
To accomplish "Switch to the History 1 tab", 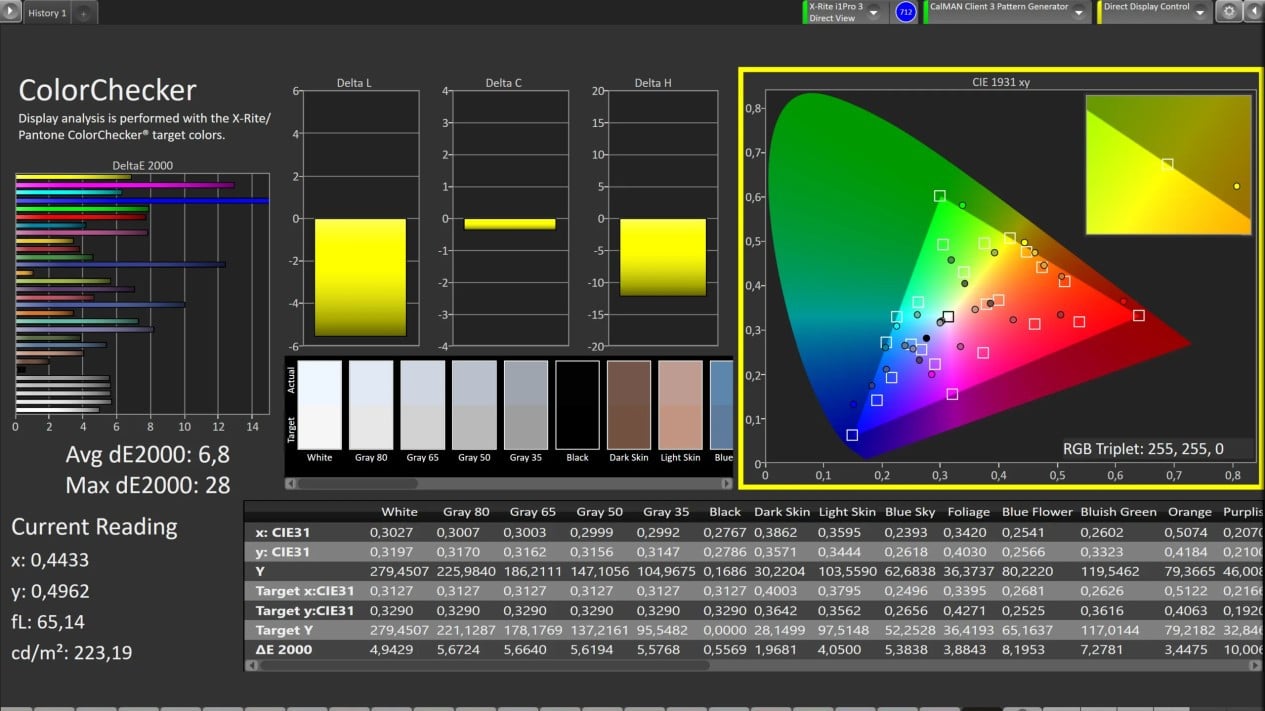I will (x=47, y=14).
